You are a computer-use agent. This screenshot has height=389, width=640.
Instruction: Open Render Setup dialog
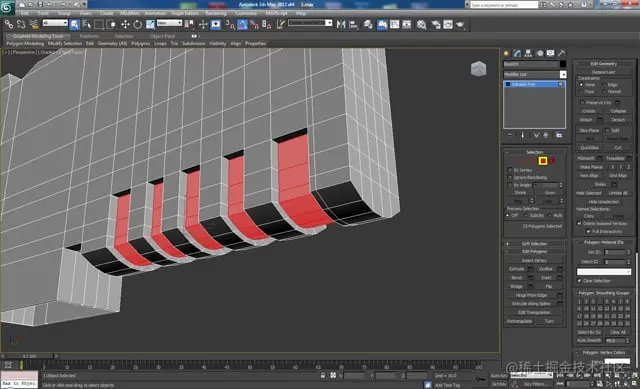(436, 24)
